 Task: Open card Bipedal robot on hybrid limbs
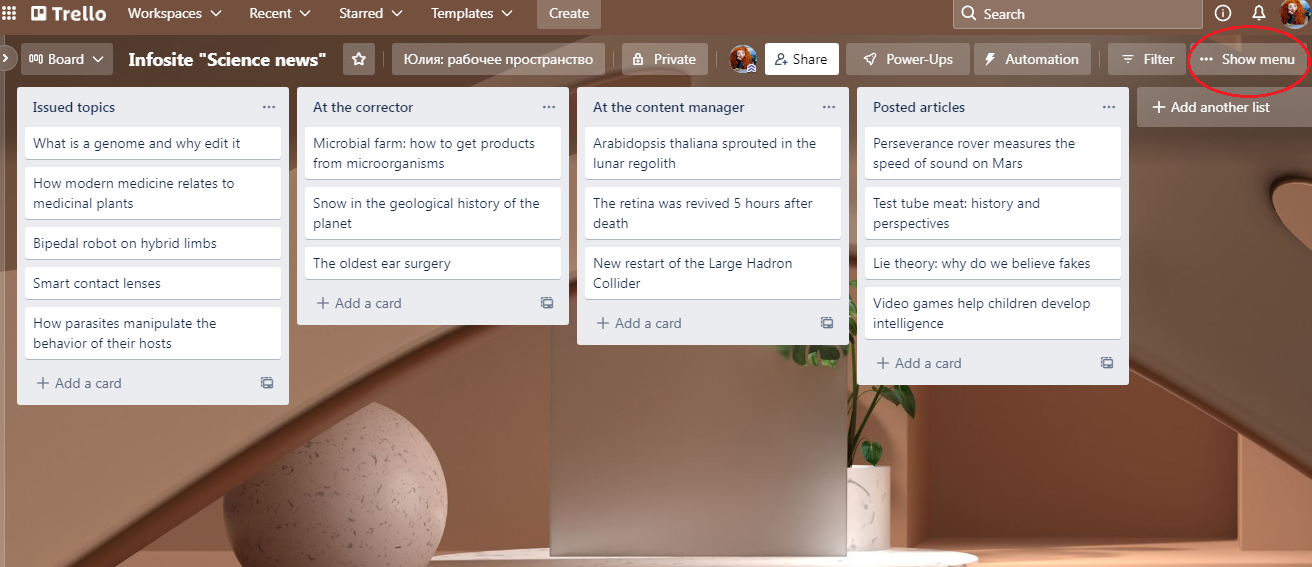coord(153,243)
